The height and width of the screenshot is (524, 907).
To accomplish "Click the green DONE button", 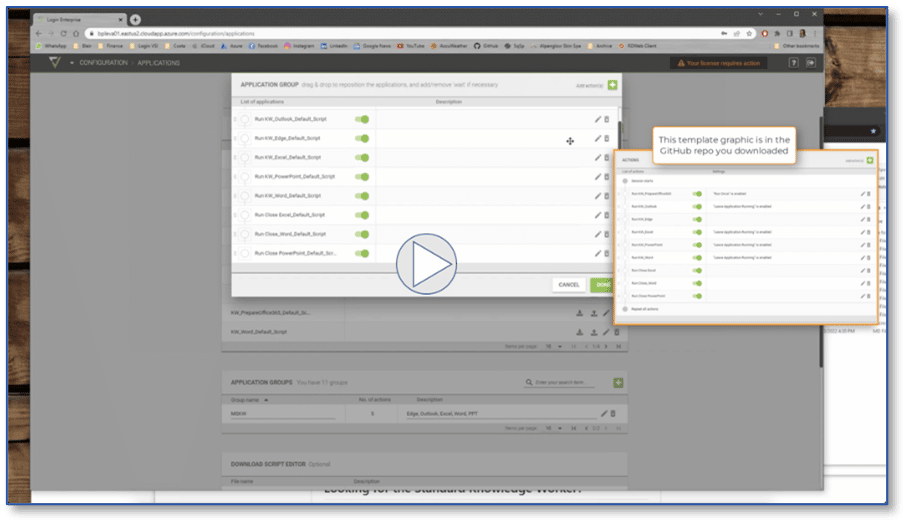I will click(x=602, y=285).
